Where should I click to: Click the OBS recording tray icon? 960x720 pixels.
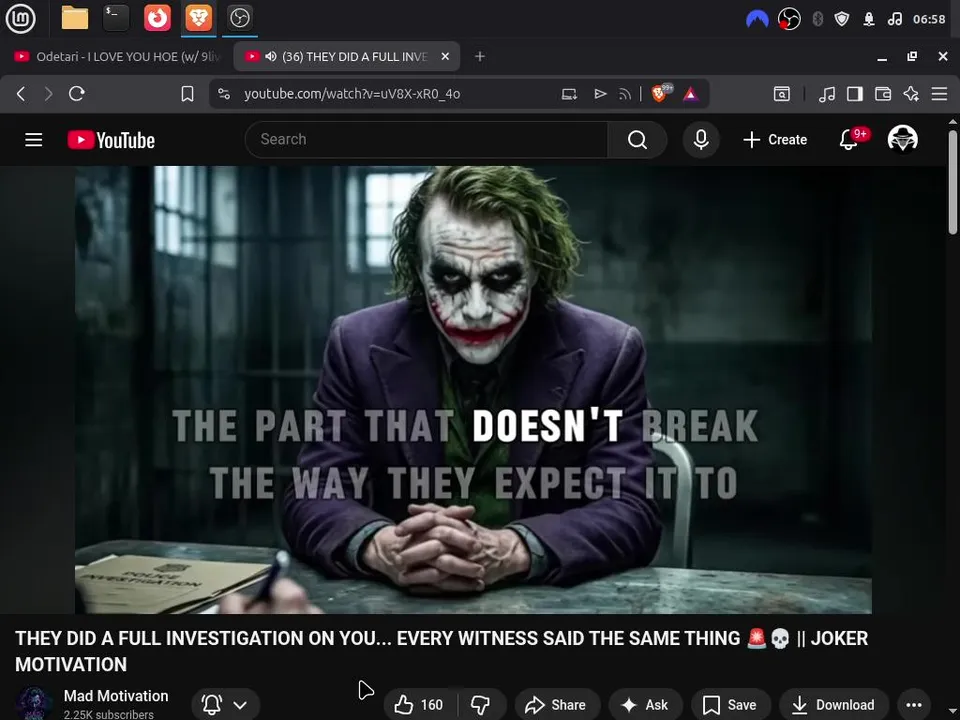[x=789, y=20]
